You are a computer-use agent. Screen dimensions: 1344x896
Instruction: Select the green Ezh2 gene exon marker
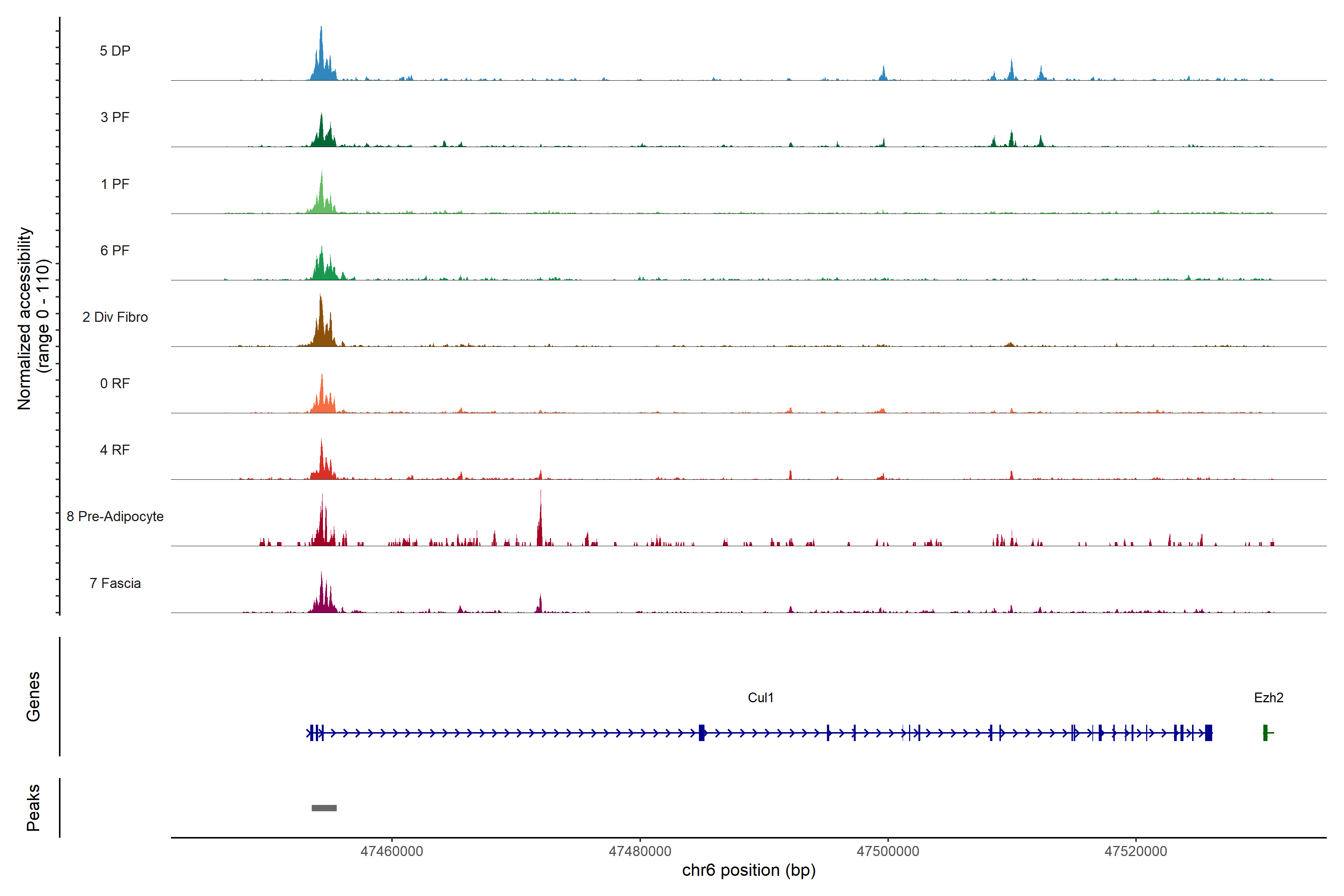tap(1265, 732)
